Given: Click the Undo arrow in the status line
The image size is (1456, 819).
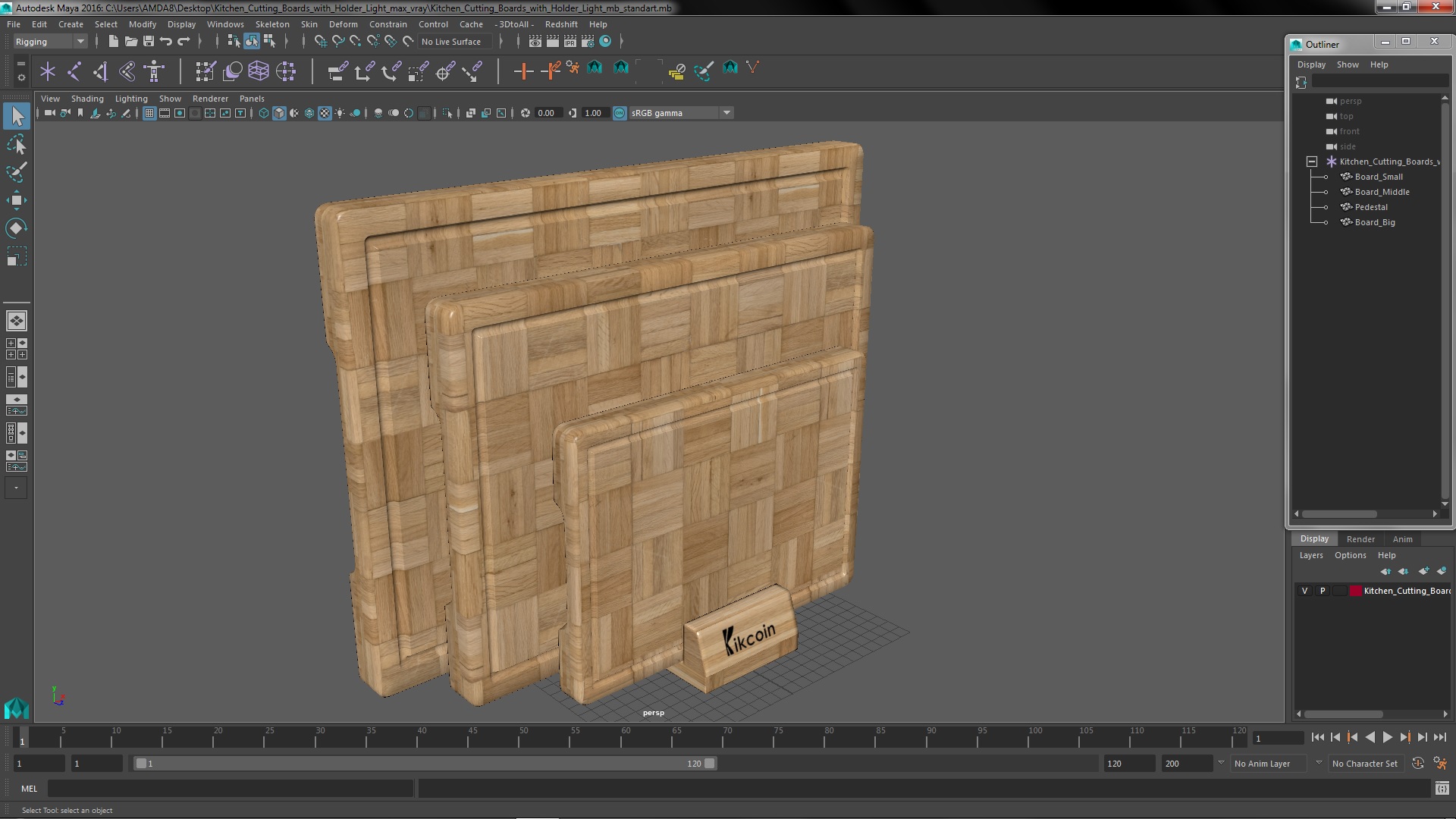Looking at the screenshot, I should 166,42.
